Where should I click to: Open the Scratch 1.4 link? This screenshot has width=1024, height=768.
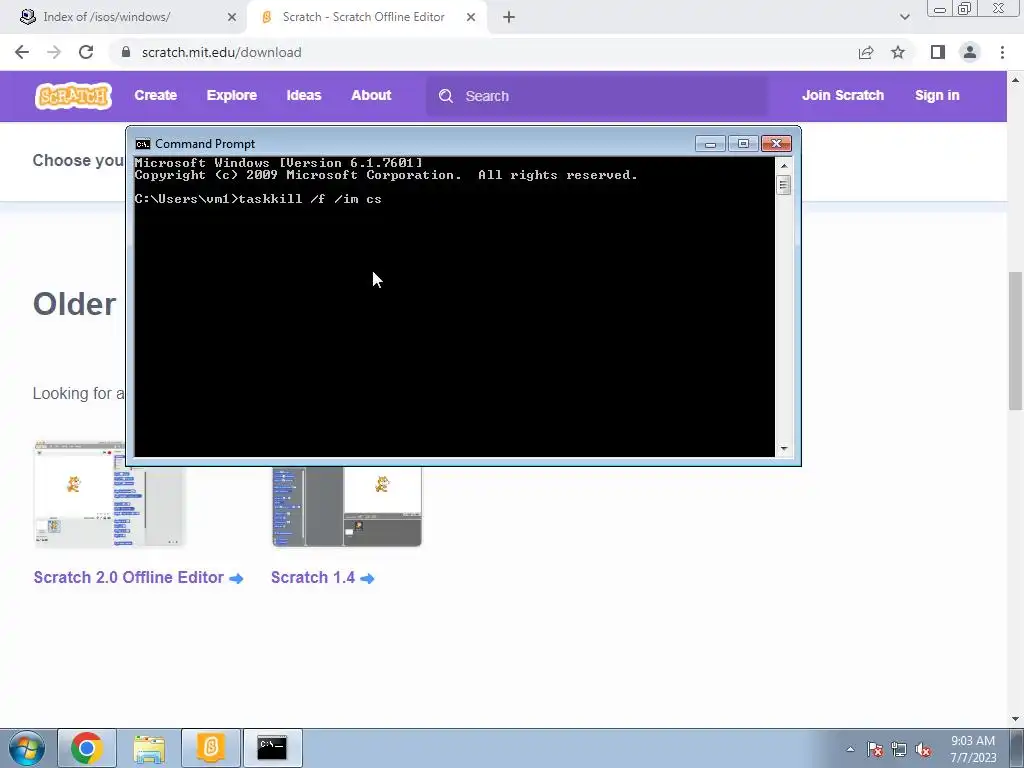(x=323, y=577)
